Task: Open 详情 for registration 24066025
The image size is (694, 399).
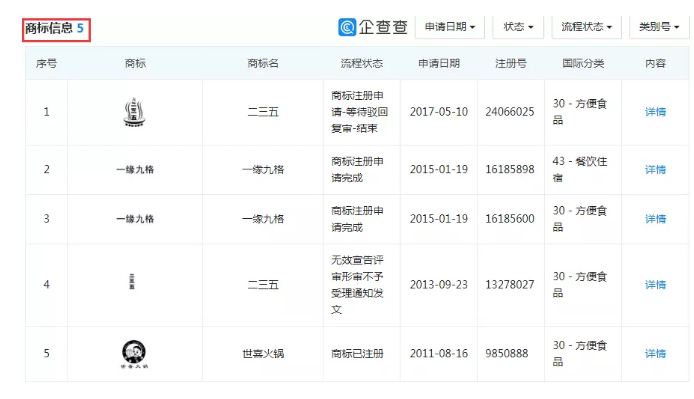Action: pyautogui.click(x=655, y=112)
